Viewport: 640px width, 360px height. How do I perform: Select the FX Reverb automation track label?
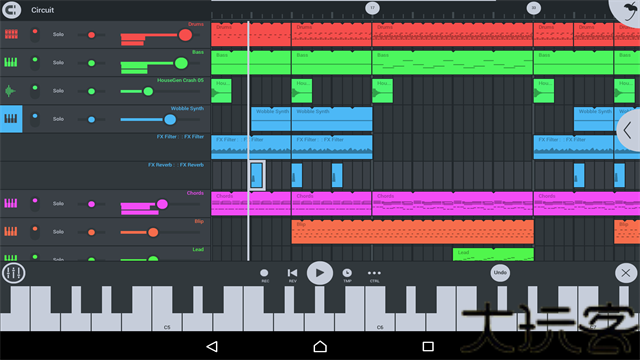(x=176, y=165)
